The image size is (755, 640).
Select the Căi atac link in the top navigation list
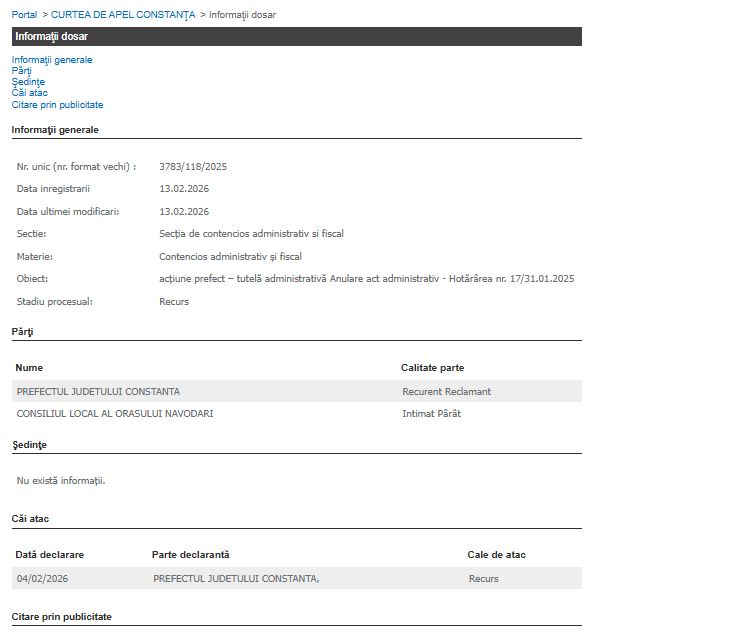30,93
